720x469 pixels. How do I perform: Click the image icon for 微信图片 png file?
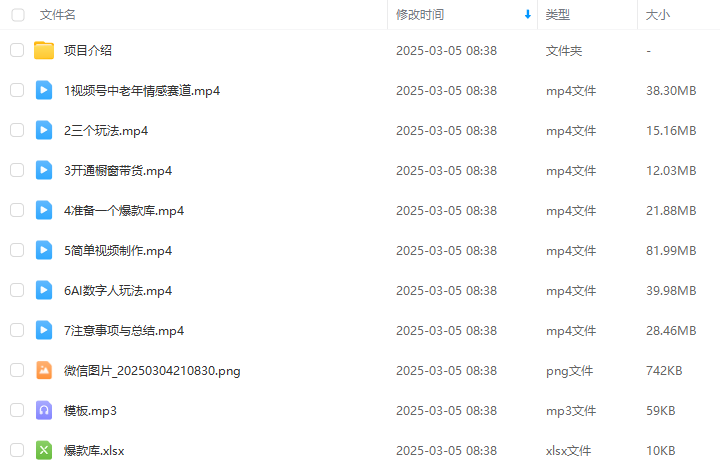(x=44, y=370)
